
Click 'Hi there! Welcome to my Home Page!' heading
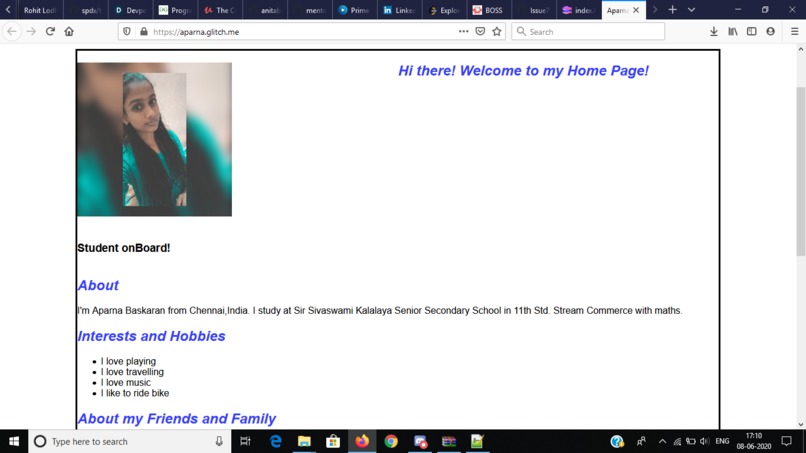(x=523, y=70)
